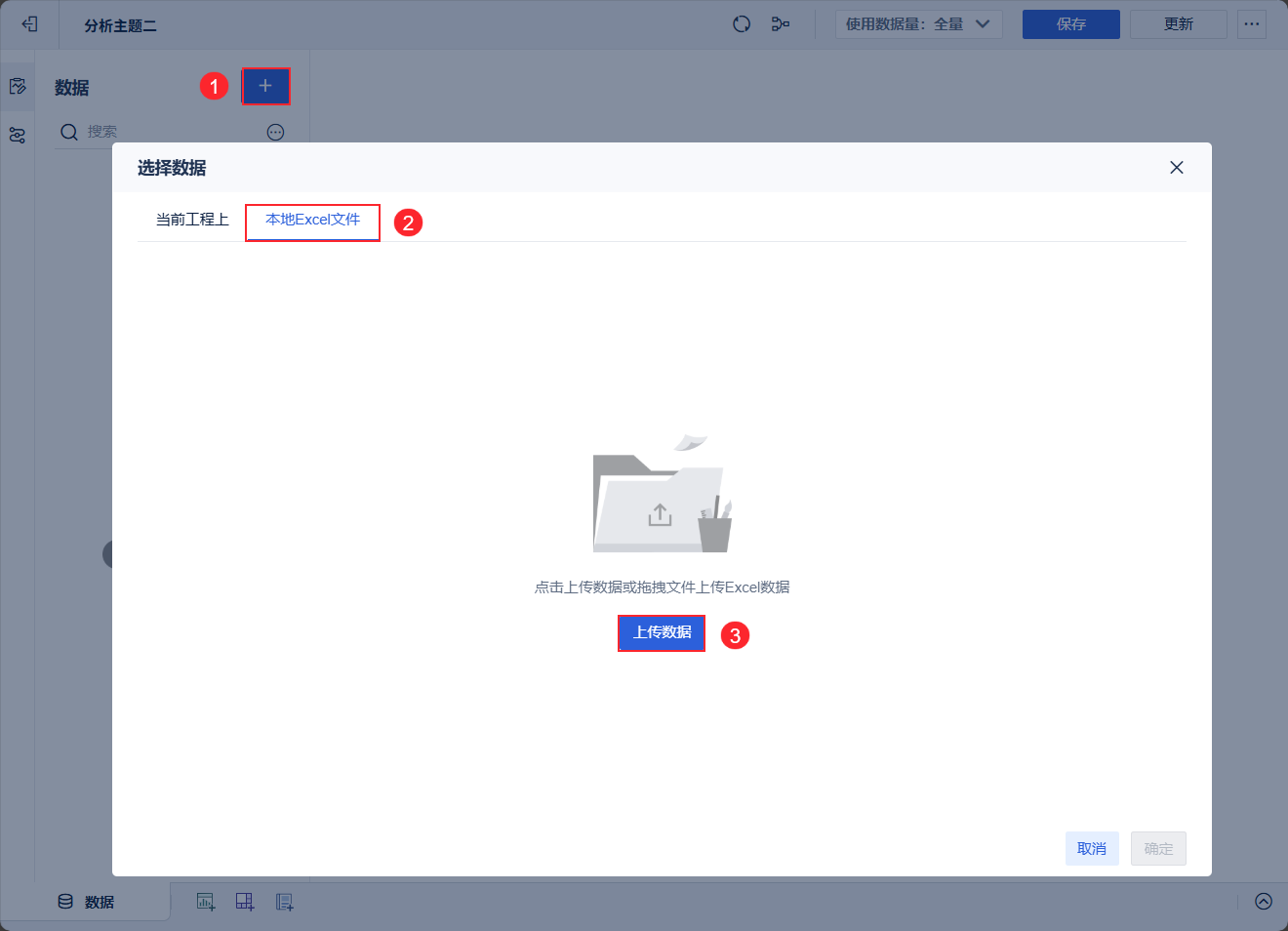Click the exit/back icon at top left
Image resolution: width=1288 pixels, height=931 pixels.
29,23
